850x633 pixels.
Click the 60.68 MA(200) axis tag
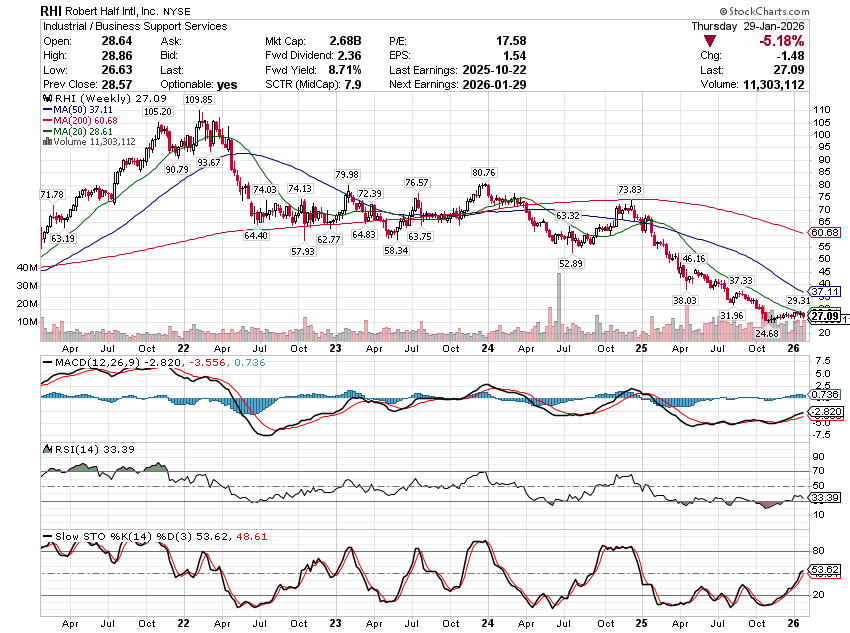pos(823,232)
